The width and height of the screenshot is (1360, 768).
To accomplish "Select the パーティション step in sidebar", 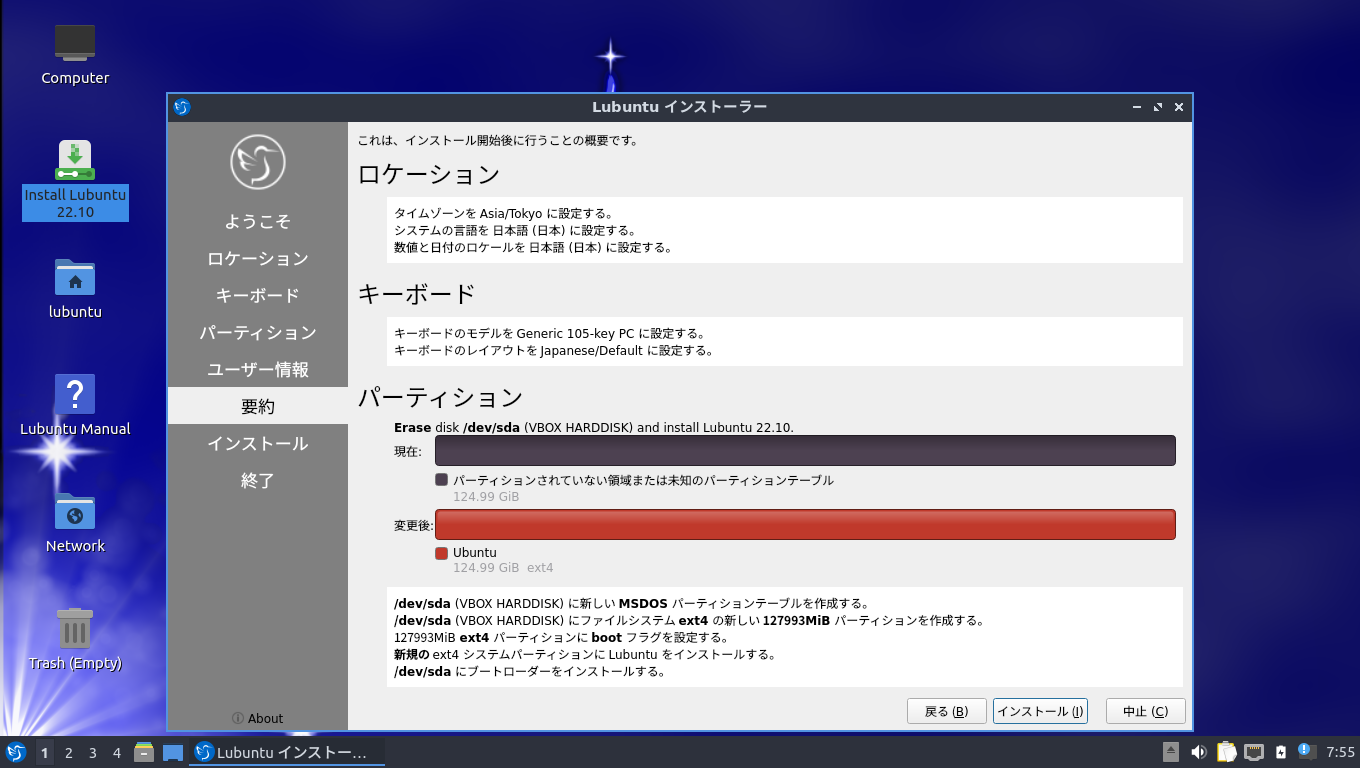I will pyautogui.click(x=258, y=332).
